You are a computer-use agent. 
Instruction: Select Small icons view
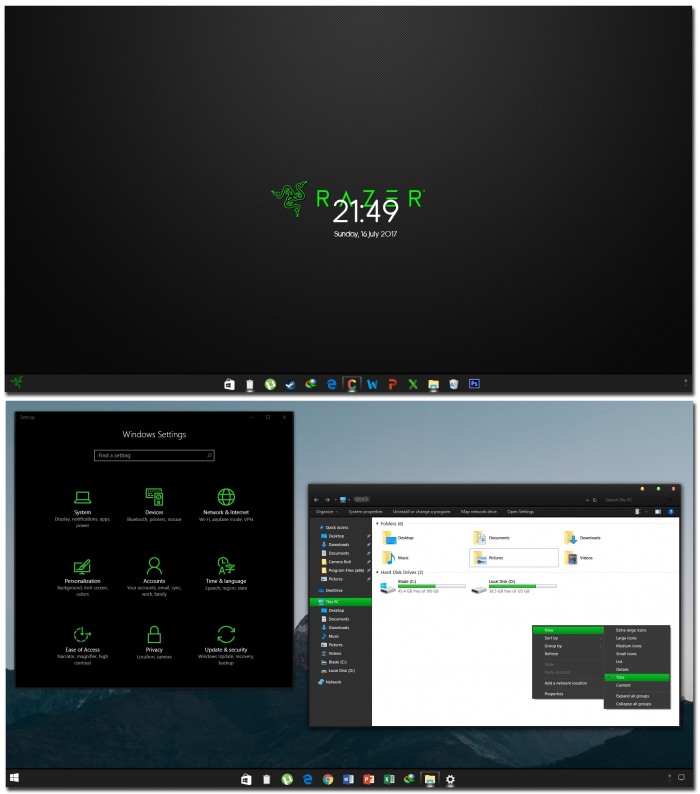click(x=637, y=654)
